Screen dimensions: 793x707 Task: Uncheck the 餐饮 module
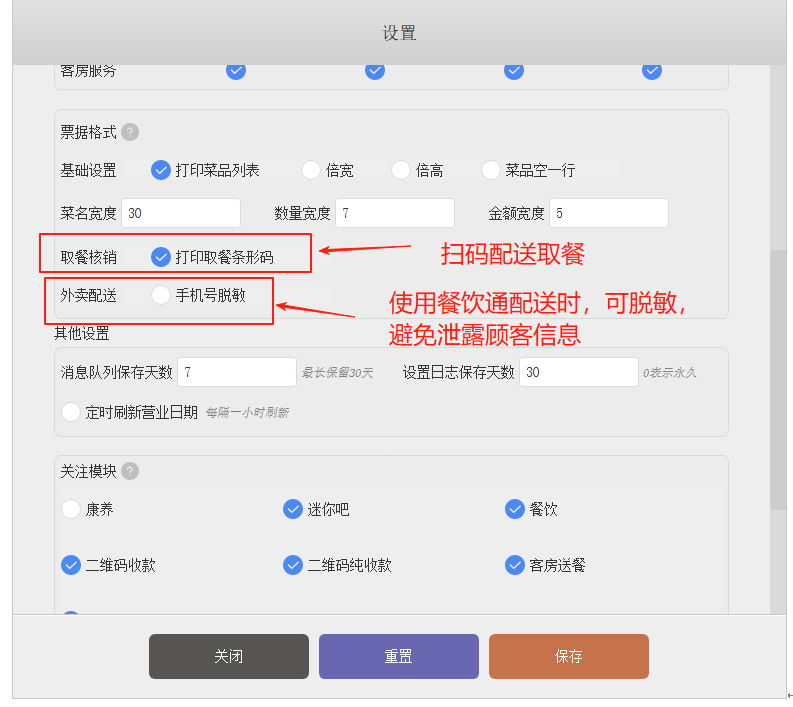(515, 509)
